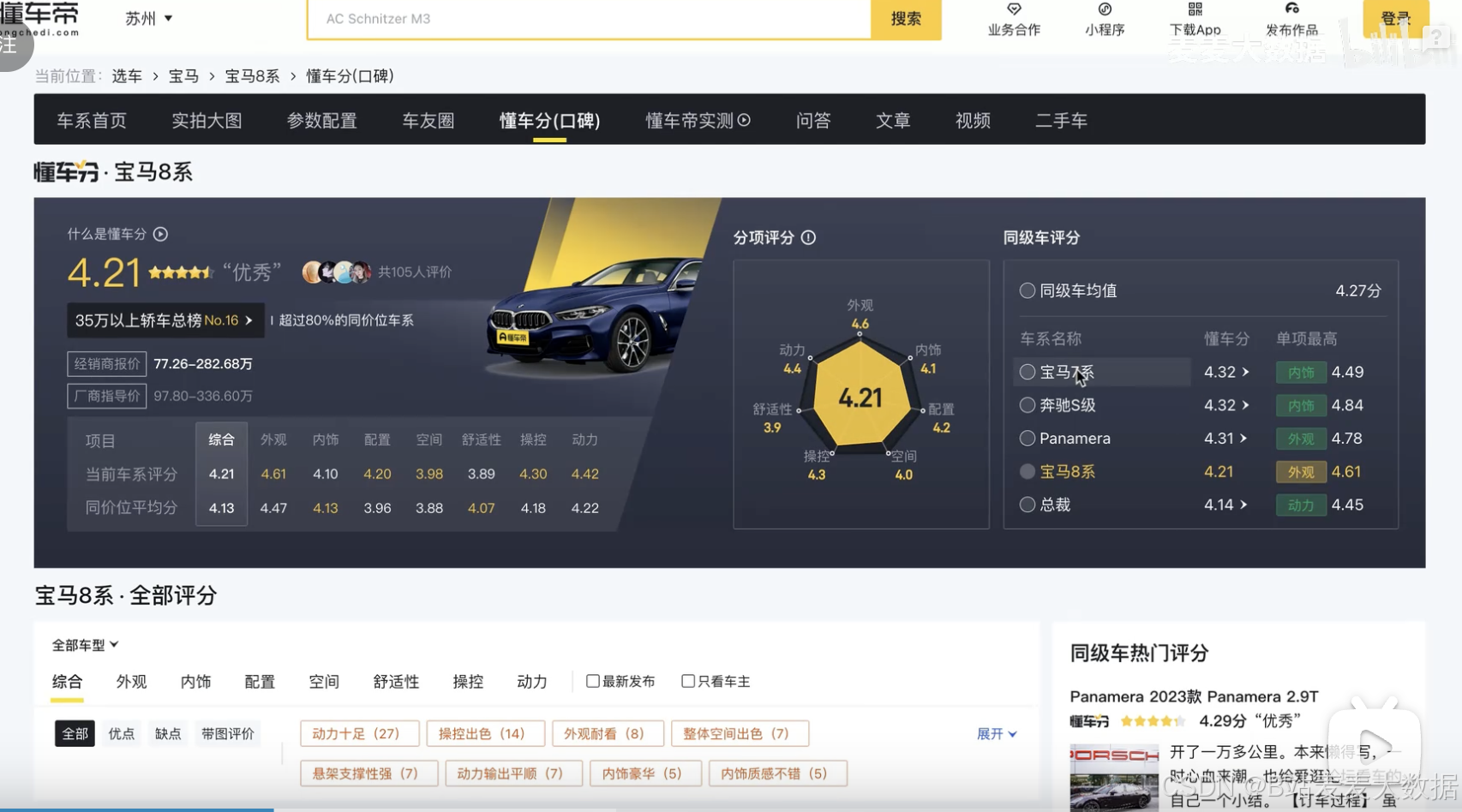Click the 登录 login button
Screen dimensions: 1462x812
coord(1396,18)
